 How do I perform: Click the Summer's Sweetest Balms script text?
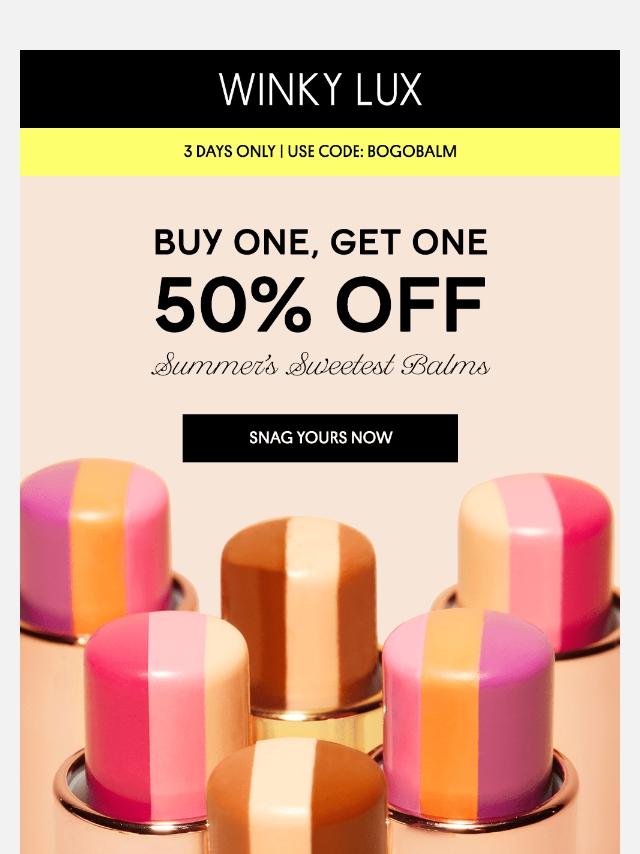click(x=320, y=365)
